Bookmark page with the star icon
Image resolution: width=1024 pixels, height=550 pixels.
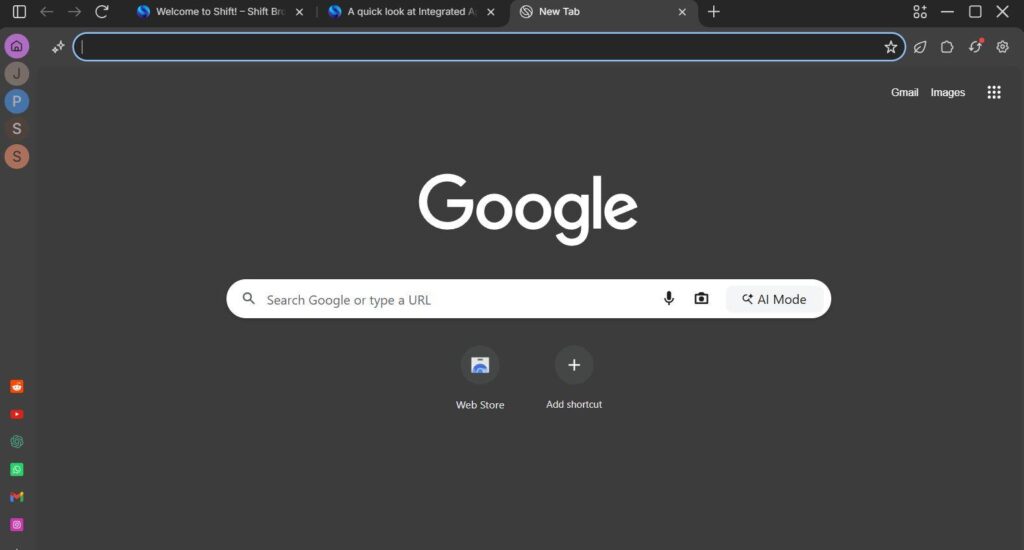click(x=890, y=46)
